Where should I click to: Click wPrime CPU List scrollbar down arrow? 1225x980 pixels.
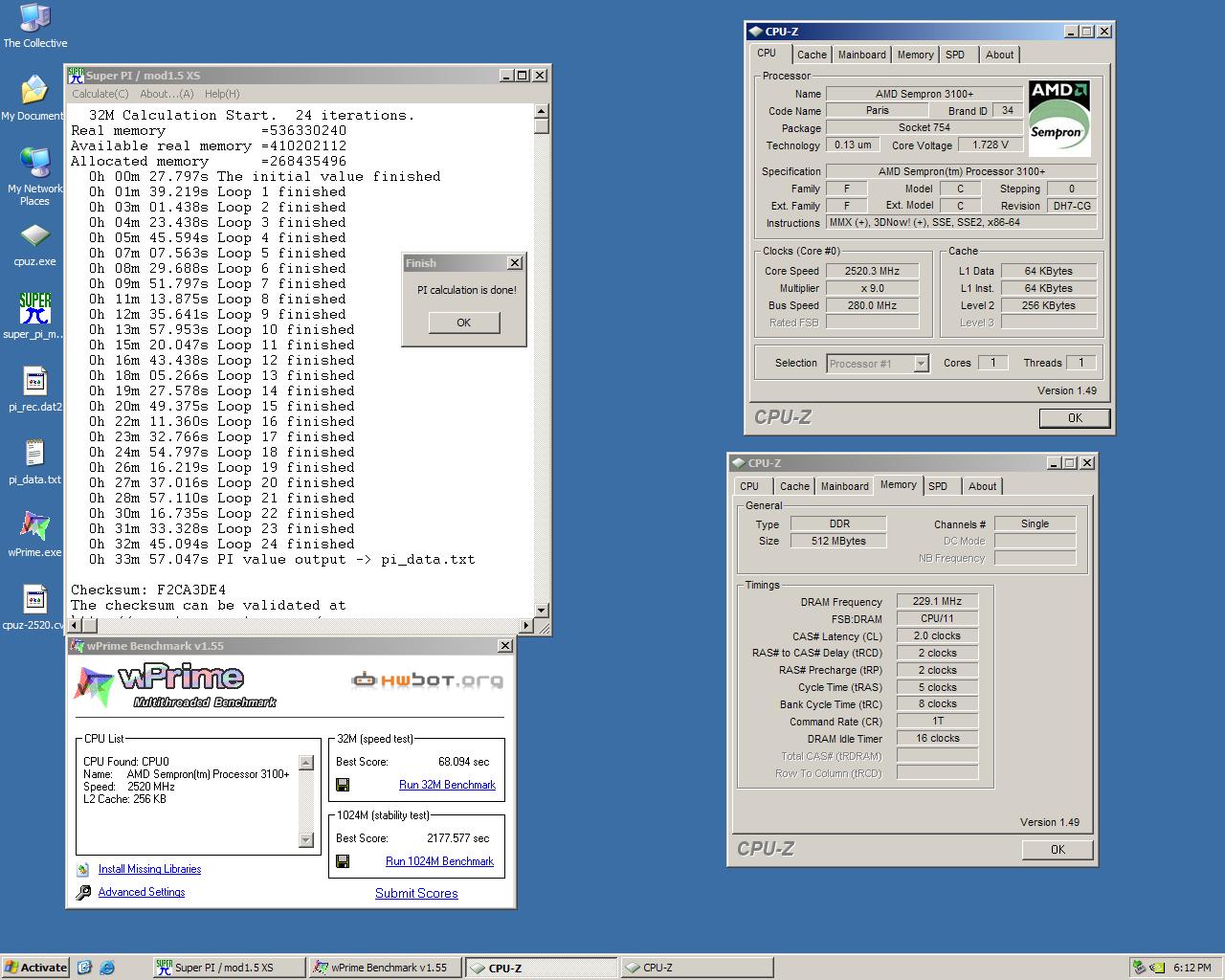[x=306, y=840]
